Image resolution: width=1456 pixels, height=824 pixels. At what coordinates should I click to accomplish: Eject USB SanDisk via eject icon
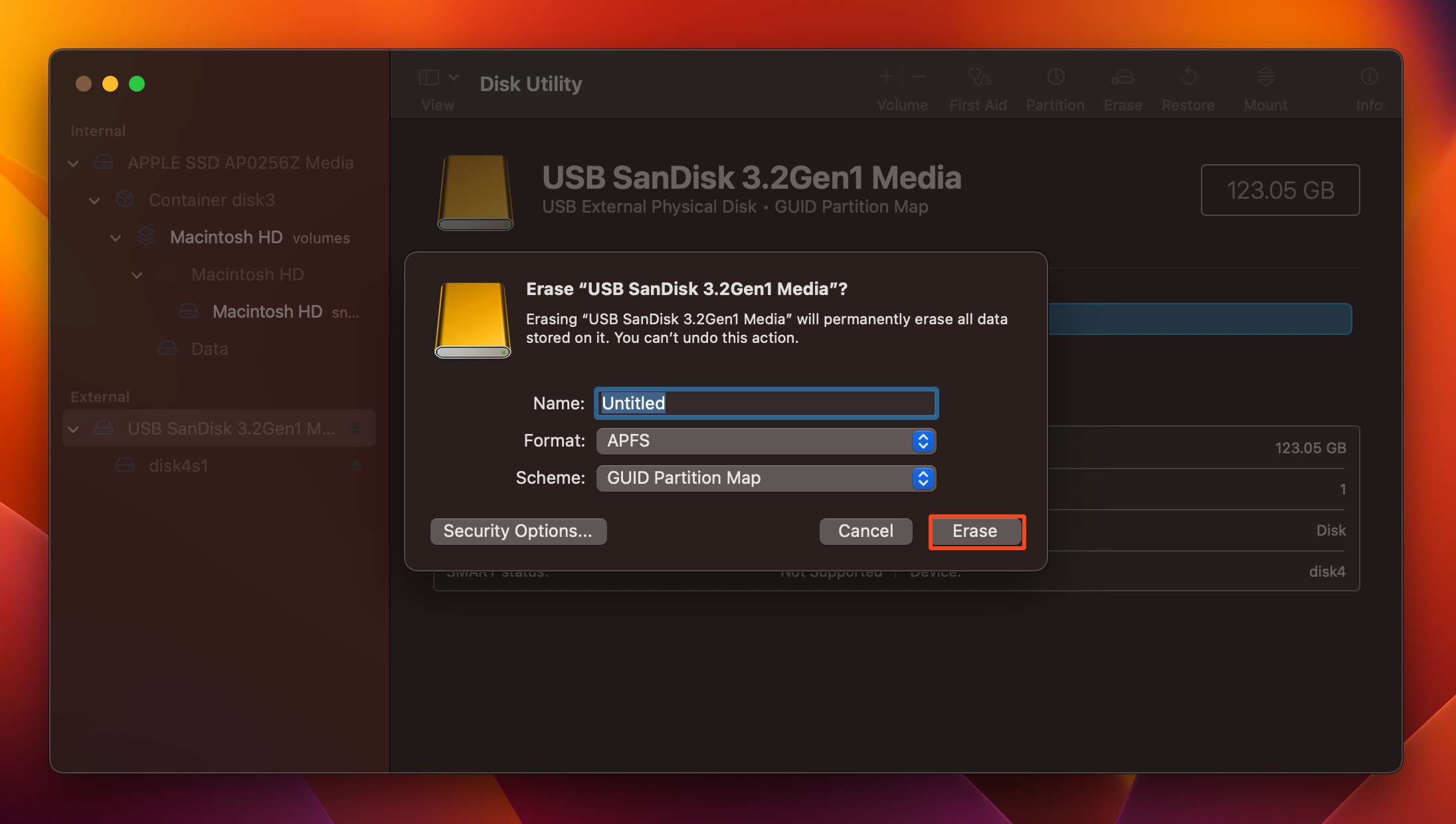[356, 428]
